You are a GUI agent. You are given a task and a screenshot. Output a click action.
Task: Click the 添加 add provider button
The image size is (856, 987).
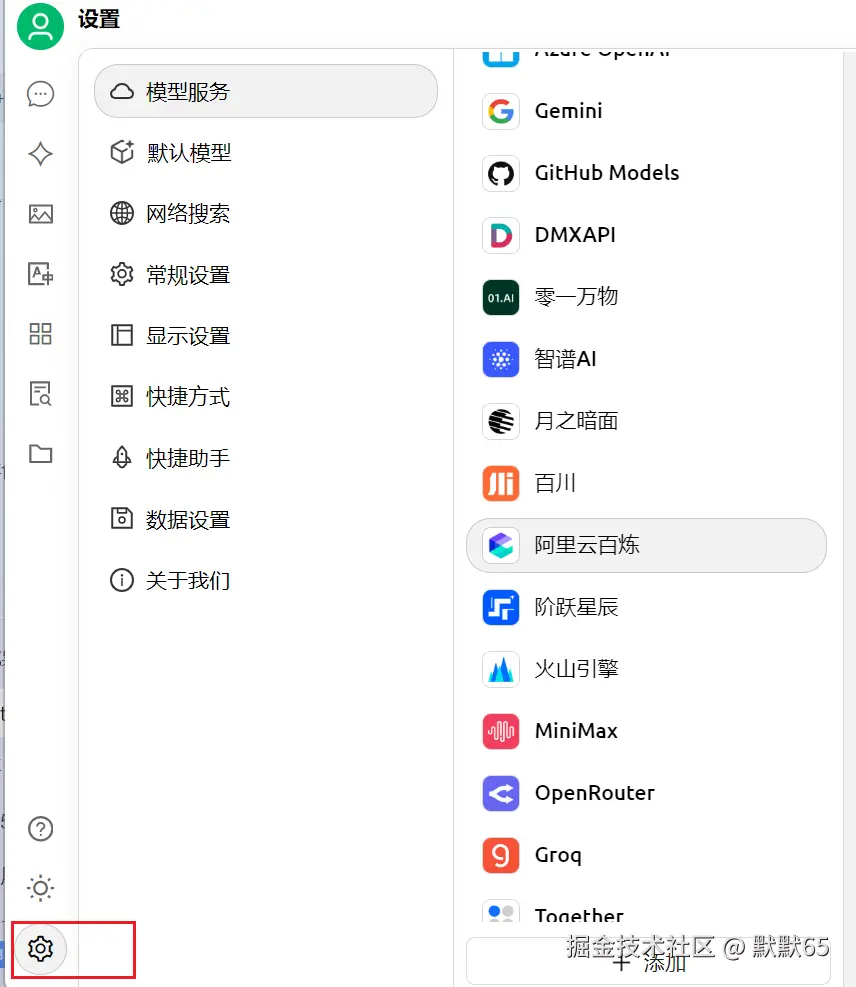click(x=648, y=962)
